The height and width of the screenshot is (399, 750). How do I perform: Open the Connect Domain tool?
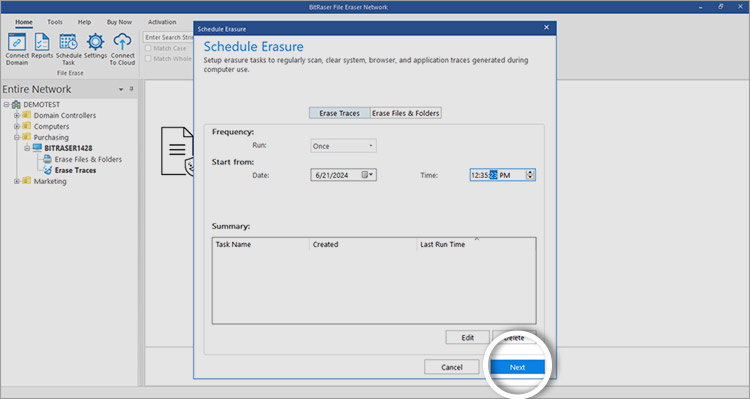pos(17,49)
